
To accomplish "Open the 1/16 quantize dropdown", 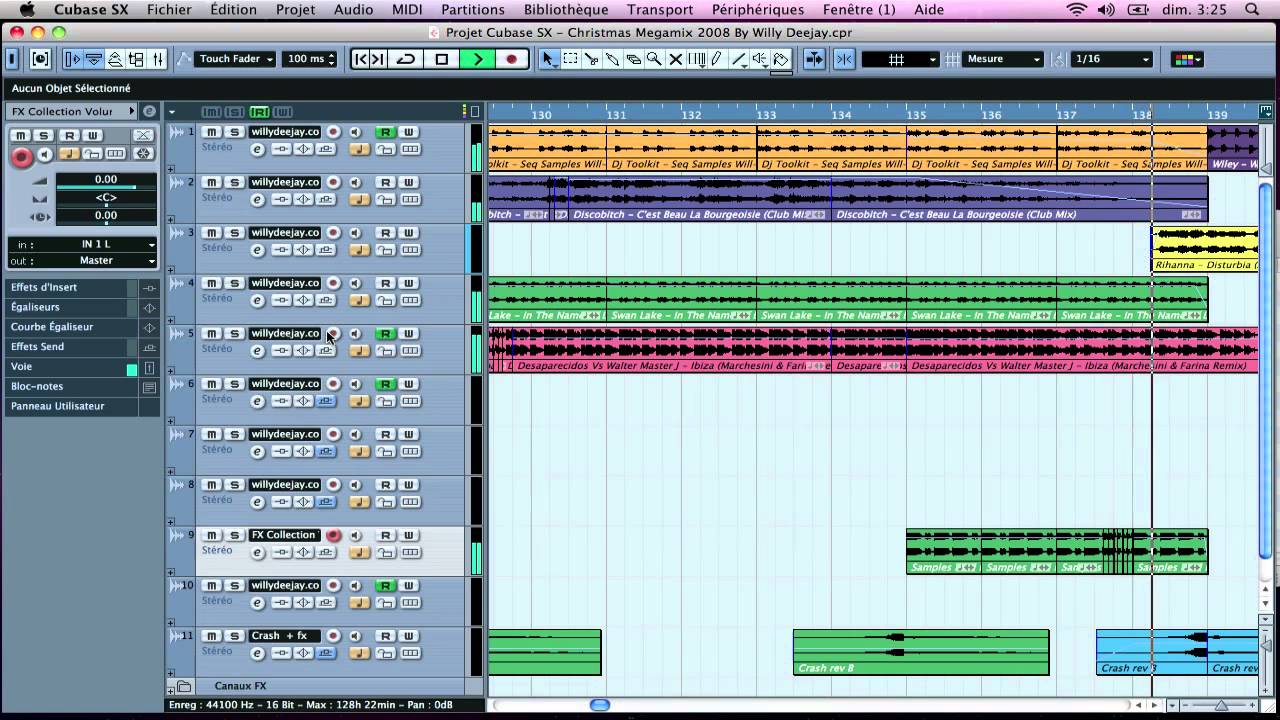I will [x=1112, y=59].
